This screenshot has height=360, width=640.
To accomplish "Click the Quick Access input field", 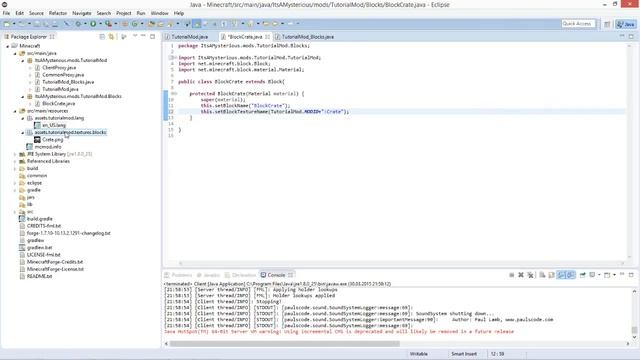I will (578, 24).
